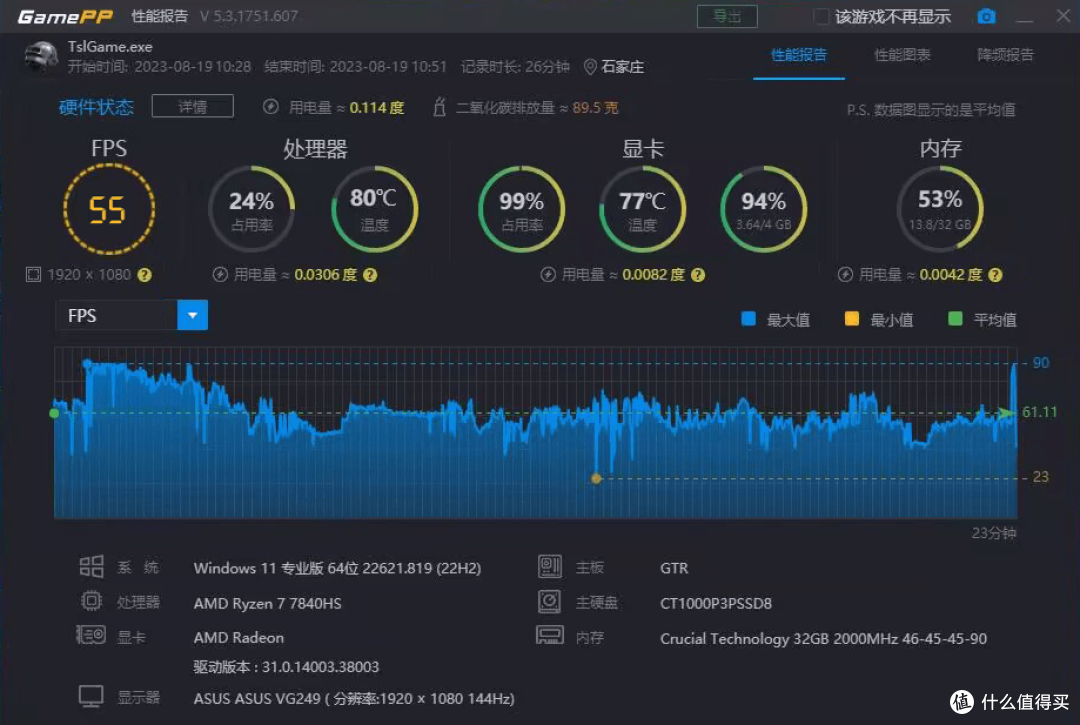Click power icon beside memory 用电量 0.0042
Screen dimensions: 1080x725
[x=845, y=275]
